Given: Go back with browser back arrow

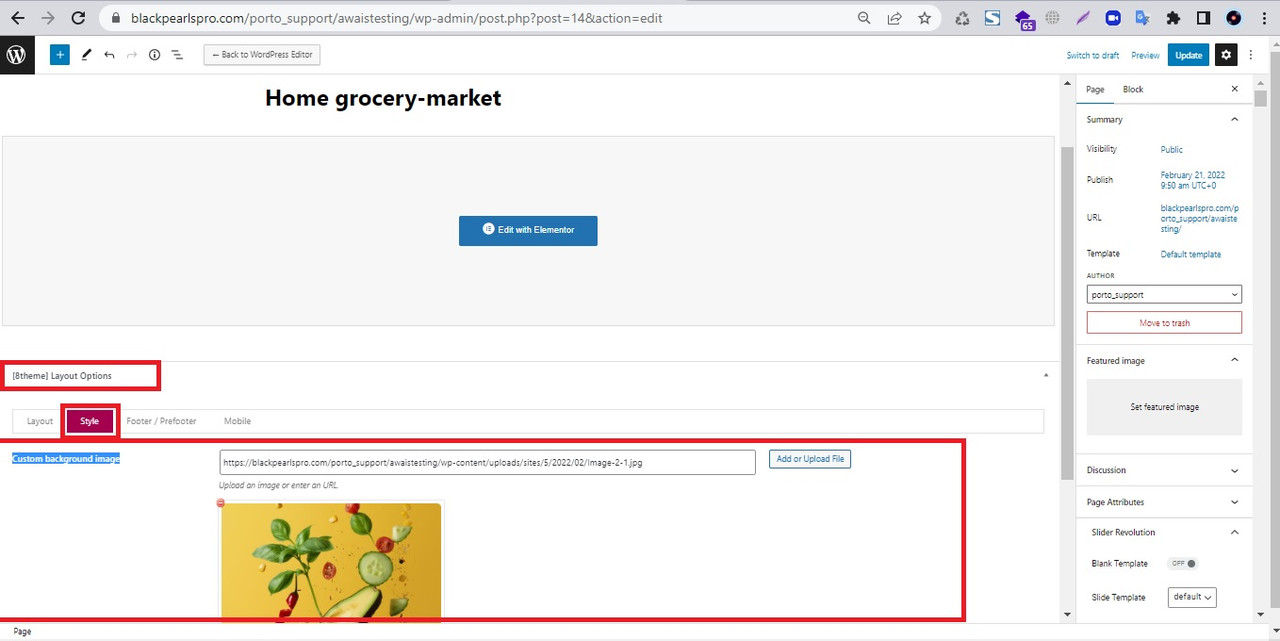Looking at the screenshot, I should (18, 18).
